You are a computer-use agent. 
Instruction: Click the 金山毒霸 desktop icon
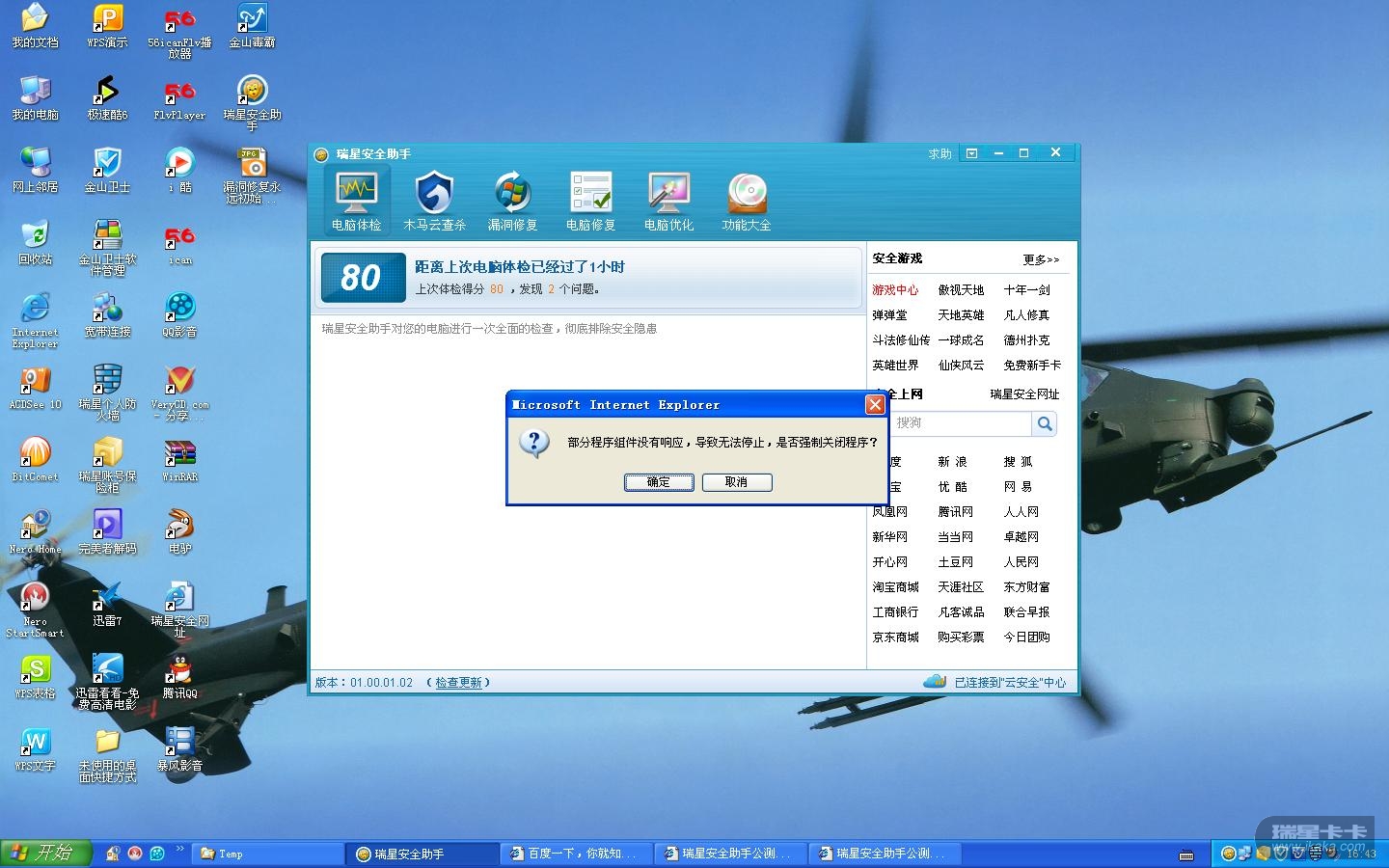pos(252,26)
